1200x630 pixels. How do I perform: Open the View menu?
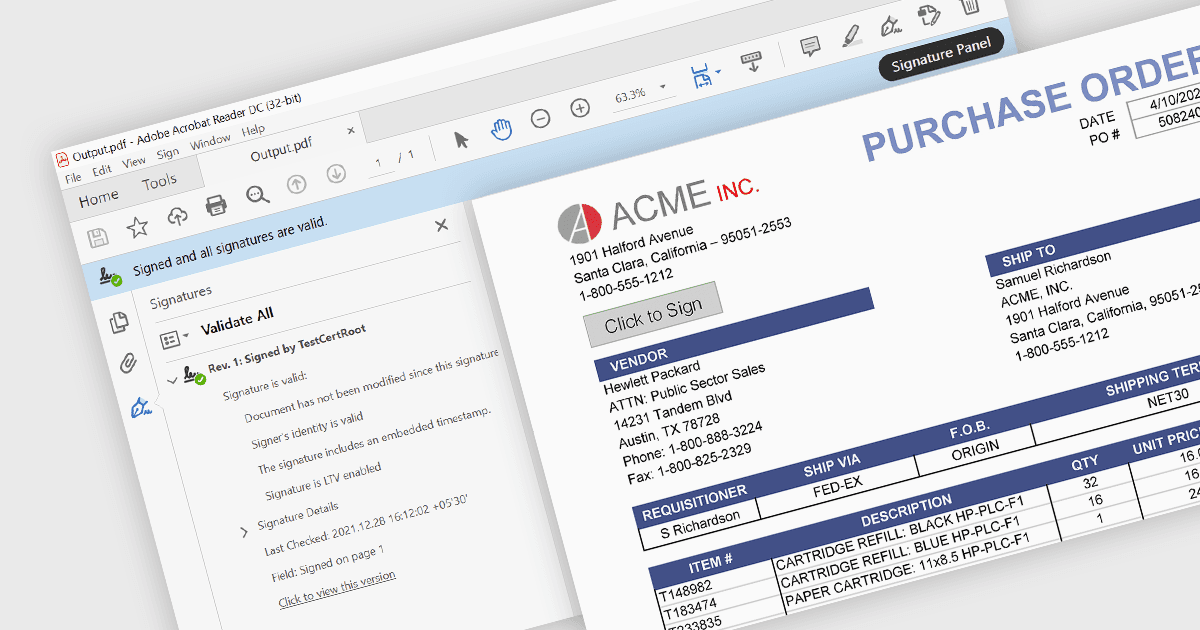tap(134, 161)
